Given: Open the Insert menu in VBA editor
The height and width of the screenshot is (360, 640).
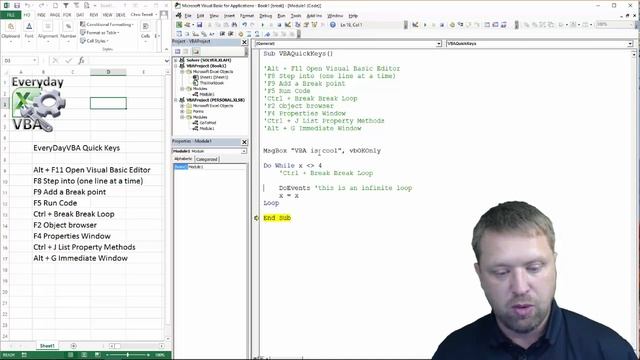Looking at the screenshot, I should 229,16.
